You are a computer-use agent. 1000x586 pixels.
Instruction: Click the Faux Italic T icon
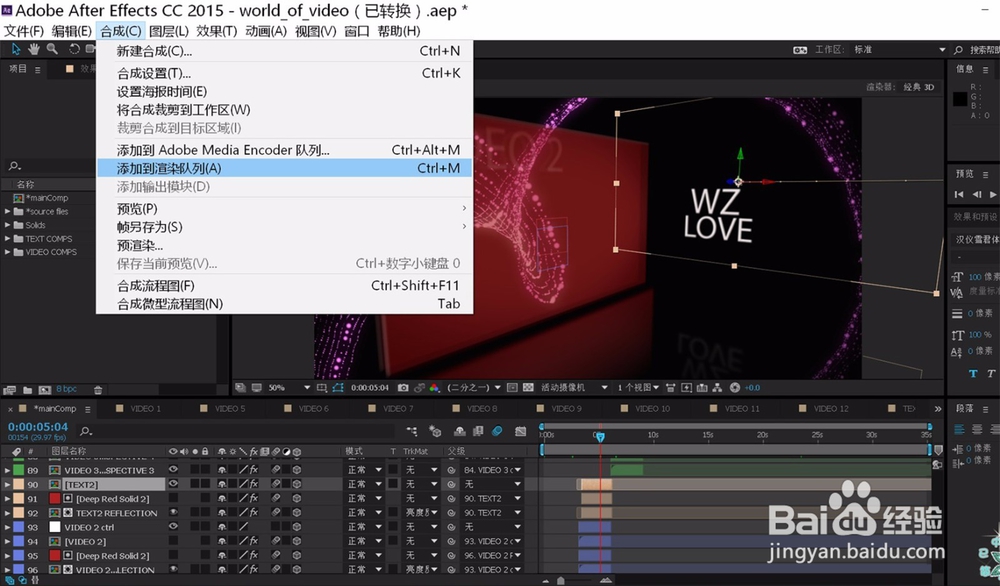[990, 374]
